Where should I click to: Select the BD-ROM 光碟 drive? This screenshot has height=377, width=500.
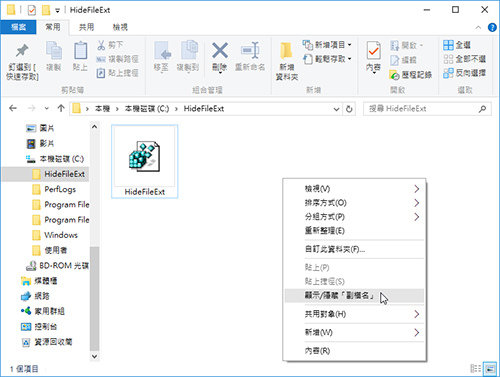coord(57,266)
